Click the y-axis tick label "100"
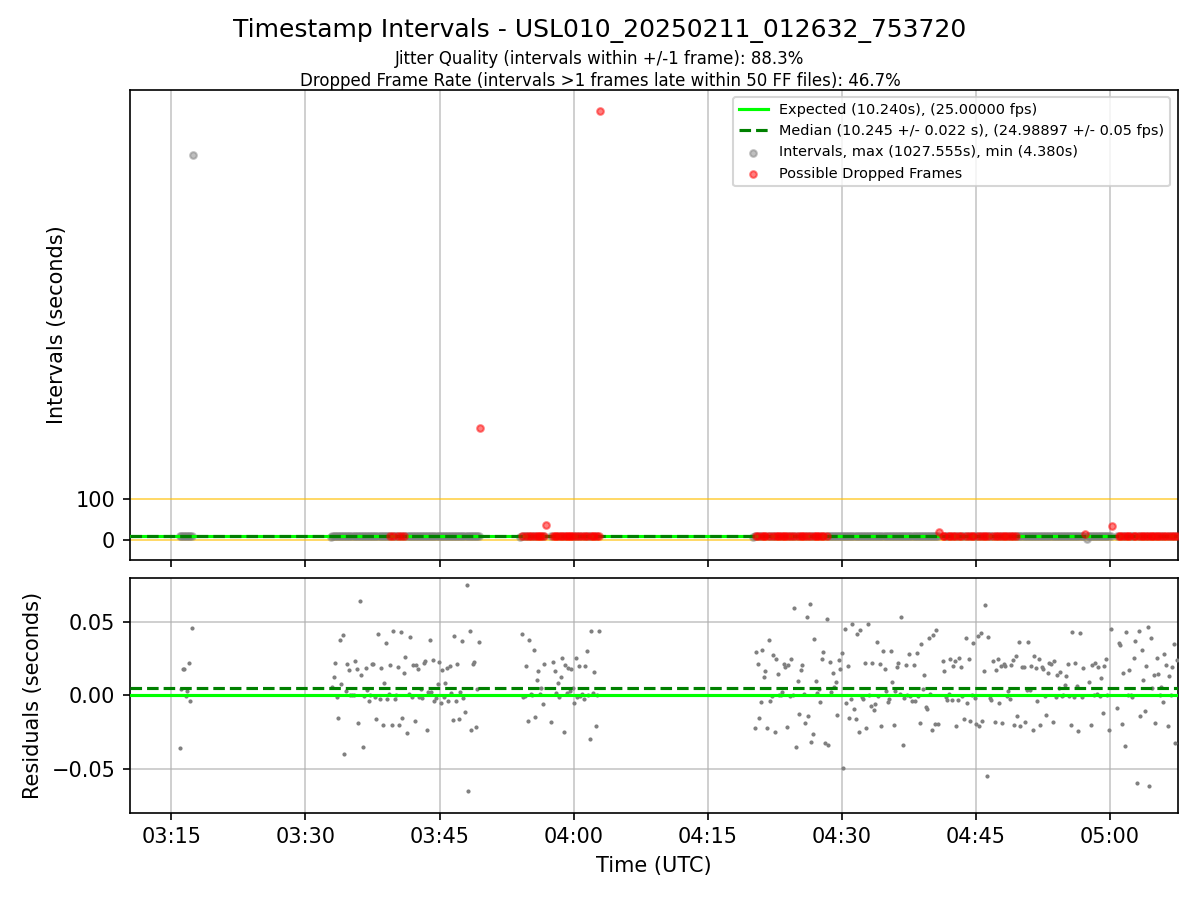Image resolution: width=1200 pixels, height=900 pixels. [96, 499]
